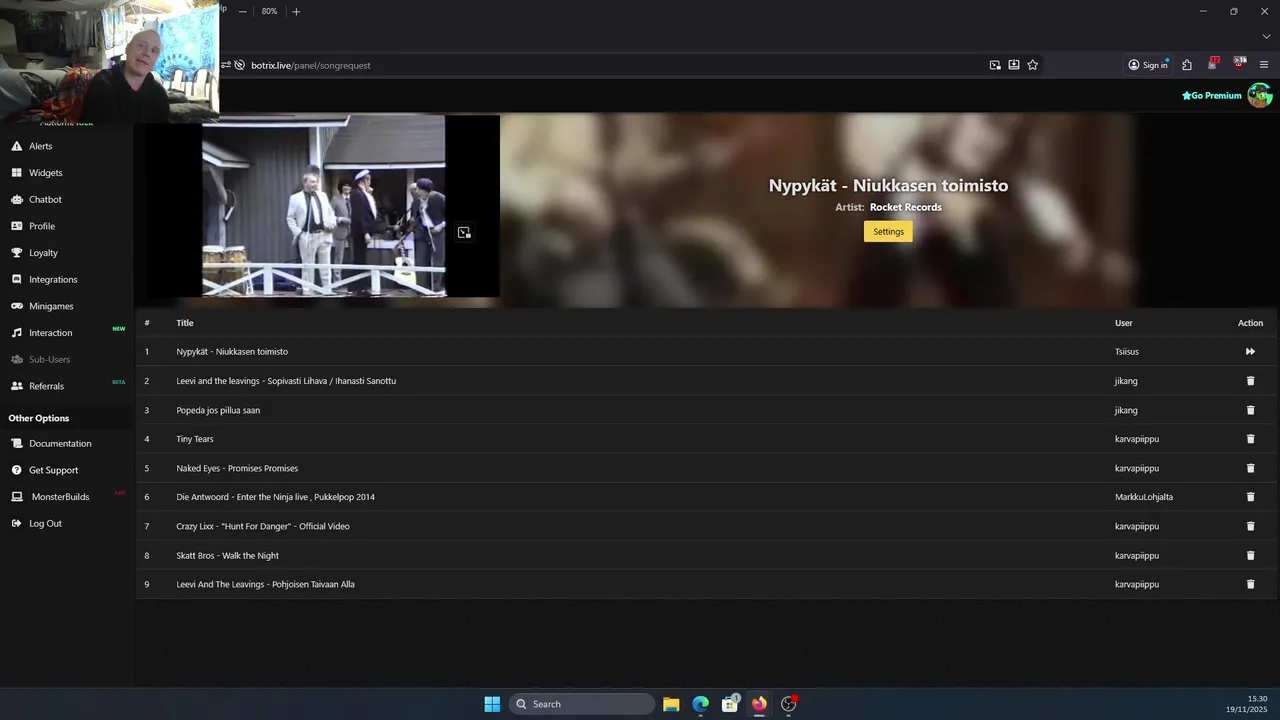This screenshot has height=720, width=1280.
Task: Open Microsoft Store from taskbar
Action: click(730, 704)
